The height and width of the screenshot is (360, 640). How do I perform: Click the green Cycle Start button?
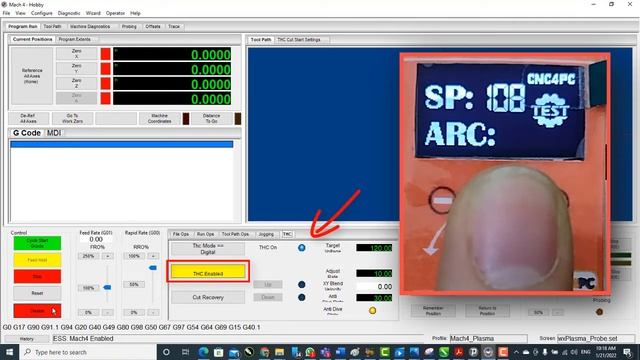pyautogui.click(x=37, y=243)
